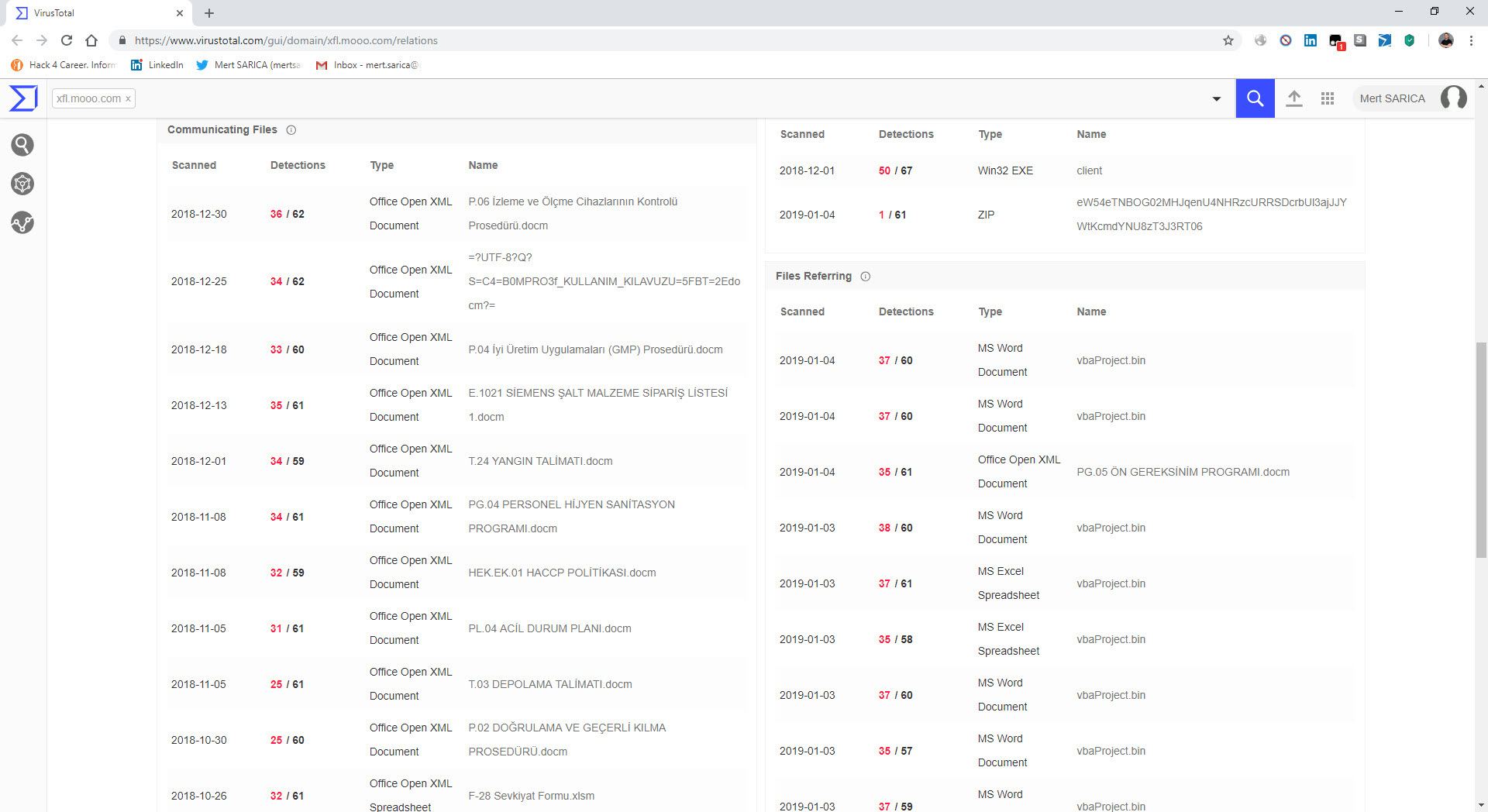This screenshot has height=812, width=1488.
Task: Click the VirusTotal sigma logo
Action: click(23, 98)
